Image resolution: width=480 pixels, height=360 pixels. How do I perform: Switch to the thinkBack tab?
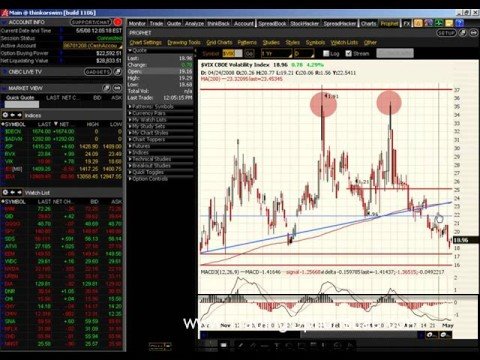coord(219,23)
